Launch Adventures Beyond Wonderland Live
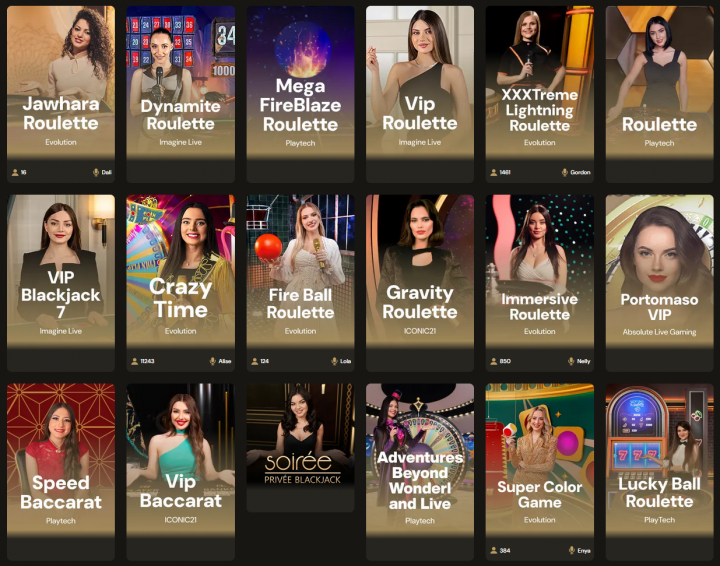Image resolution: width=720 pixels, height=566 pixels. point(420,472)
